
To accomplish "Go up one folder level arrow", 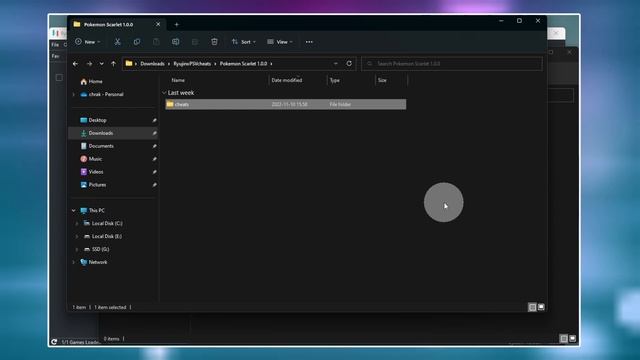I will click(x=113, y=64).
